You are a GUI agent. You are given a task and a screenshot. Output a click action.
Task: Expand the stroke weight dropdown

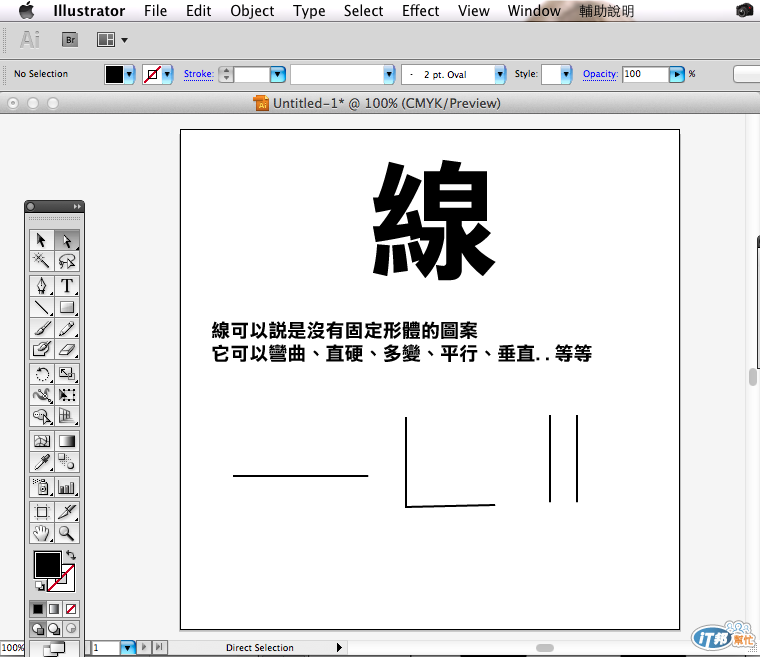tap(277, 75)
